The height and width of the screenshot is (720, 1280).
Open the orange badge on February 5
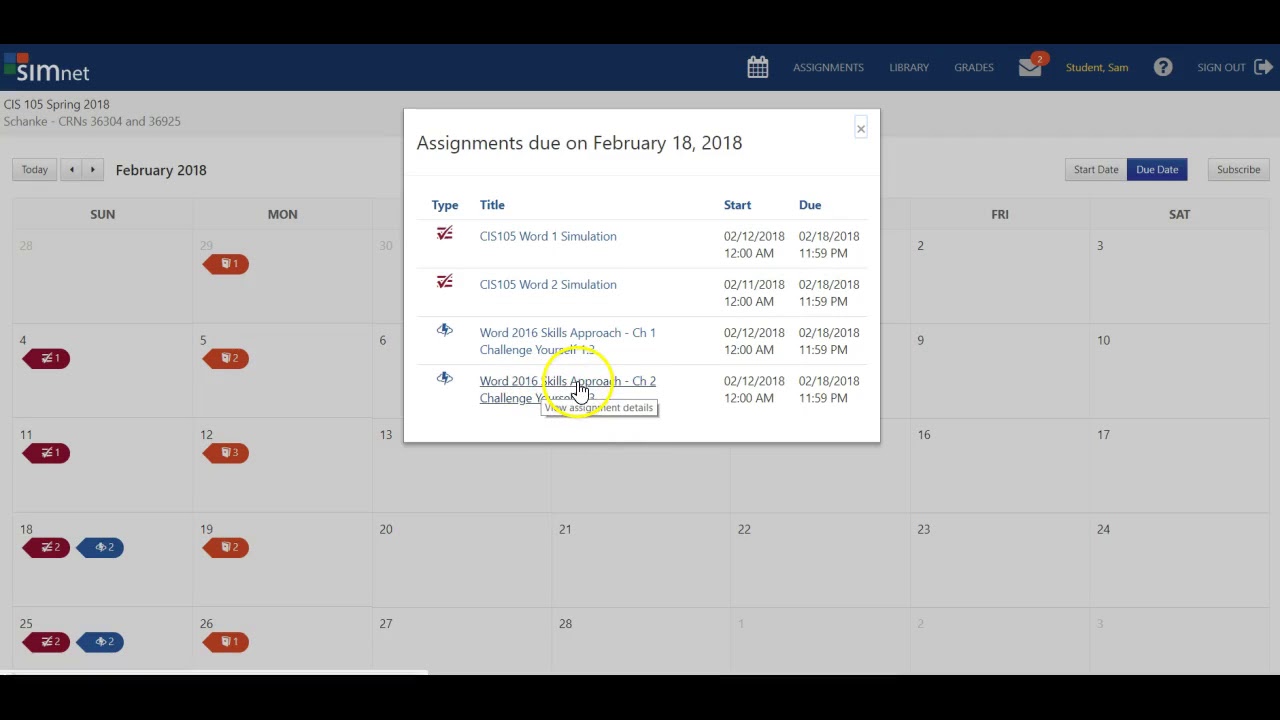click(226, 358)
